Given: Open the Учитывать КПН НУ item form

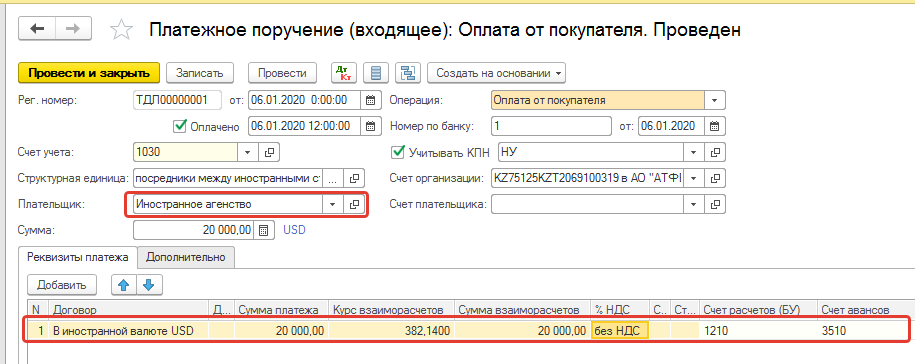Looking at the screenshot, I should [x=715, y=152].
